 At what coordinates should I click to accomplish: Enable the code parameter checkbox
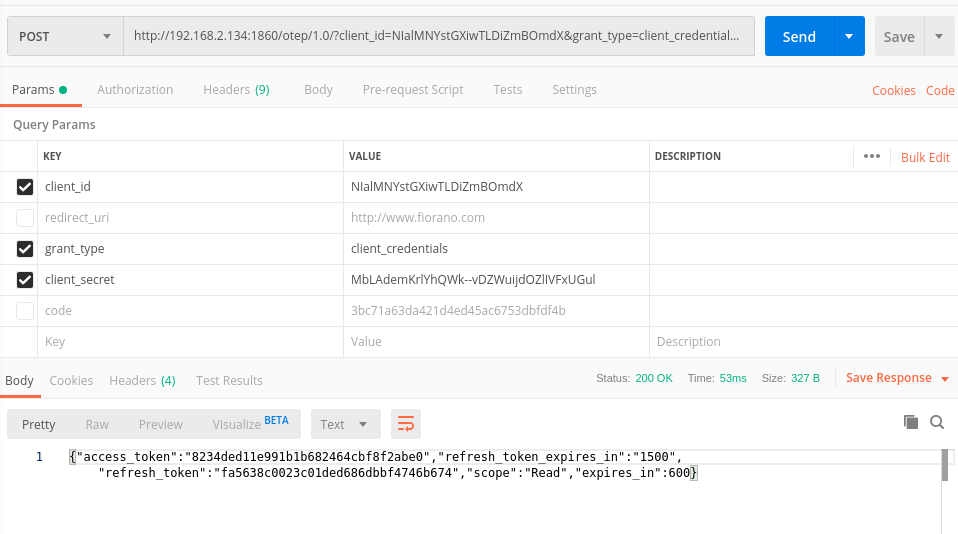coord(25,311)
